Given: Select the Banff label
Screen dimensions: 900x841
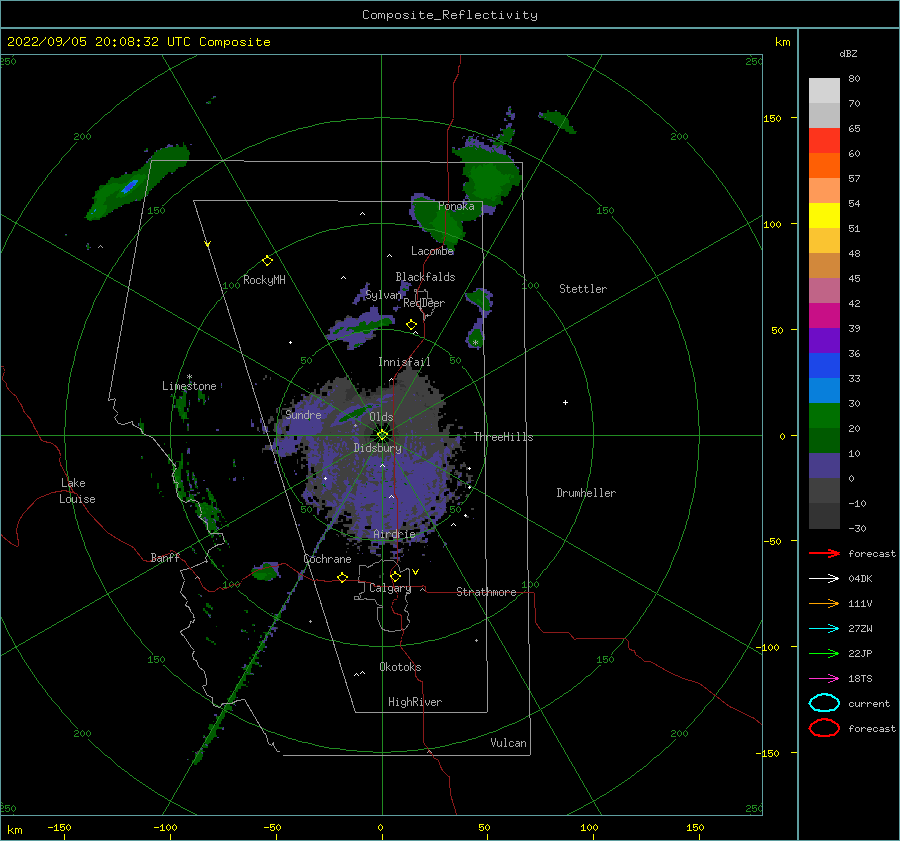Looking at the screenshot, I should pos(165,557).
